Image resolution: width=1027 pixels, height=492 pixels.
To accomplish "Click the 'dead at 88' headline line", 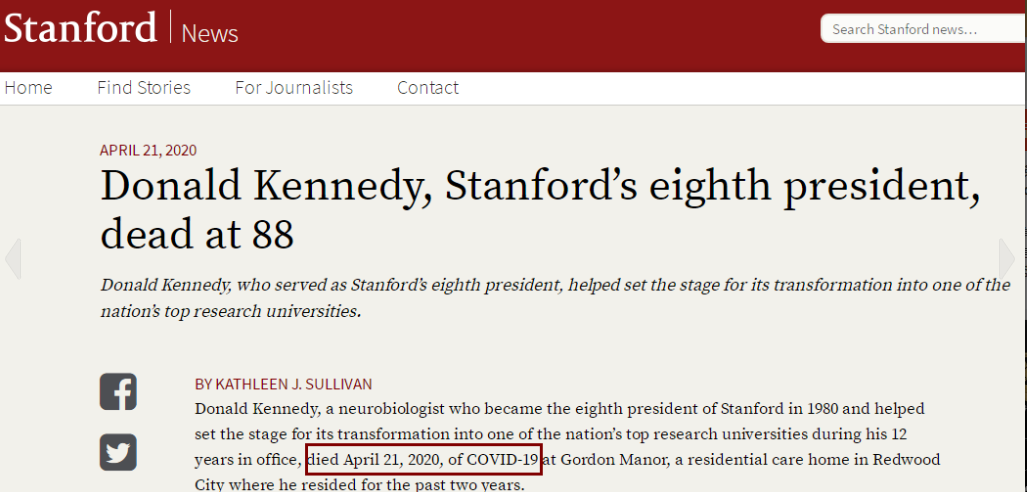I will 197,234.
